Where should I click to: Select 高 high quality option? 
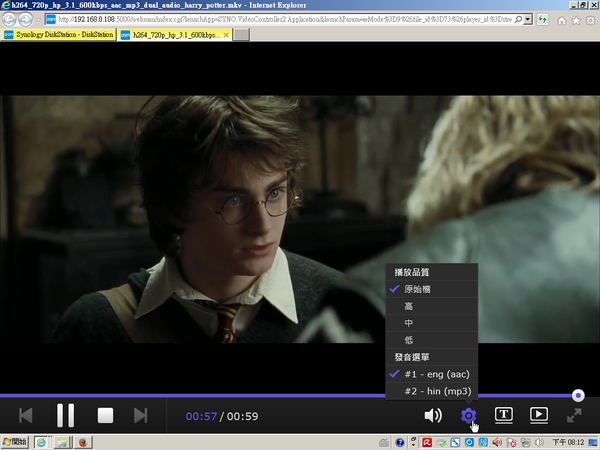point(432,306)
